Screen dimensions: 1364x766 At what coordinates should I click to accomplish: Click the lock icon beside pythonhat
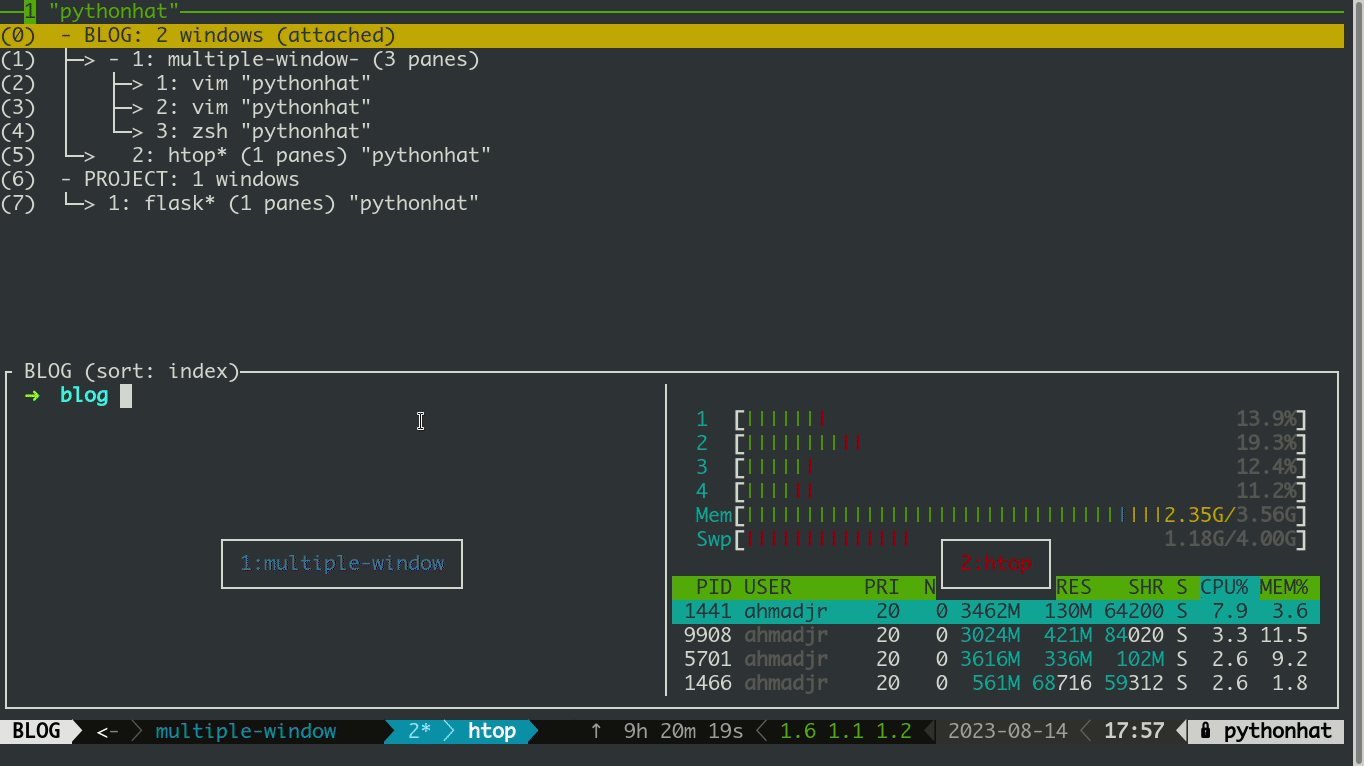coord(1206,731)
